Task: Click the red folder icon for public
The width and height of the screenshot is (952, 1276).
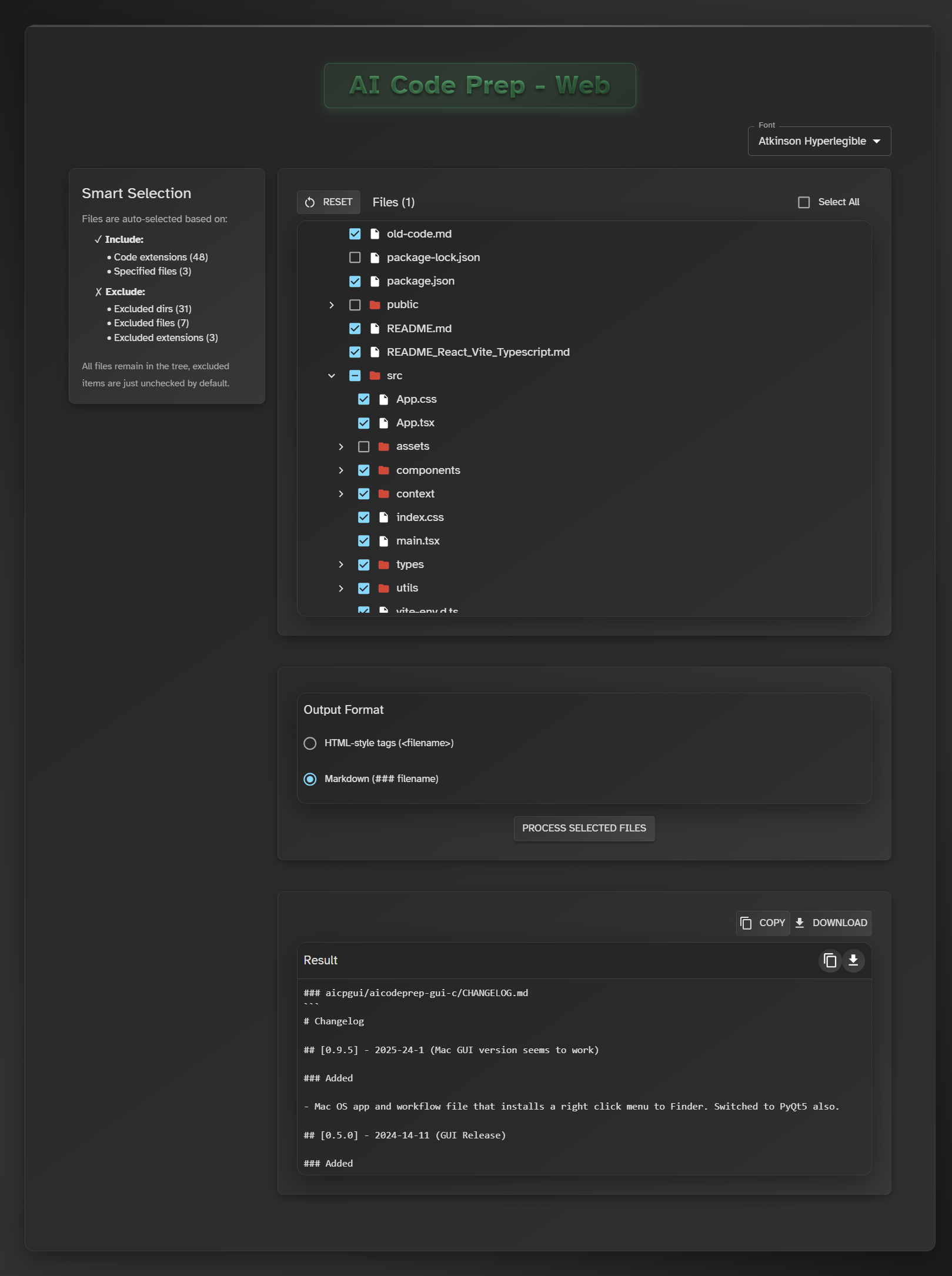Action: [375, 305]
